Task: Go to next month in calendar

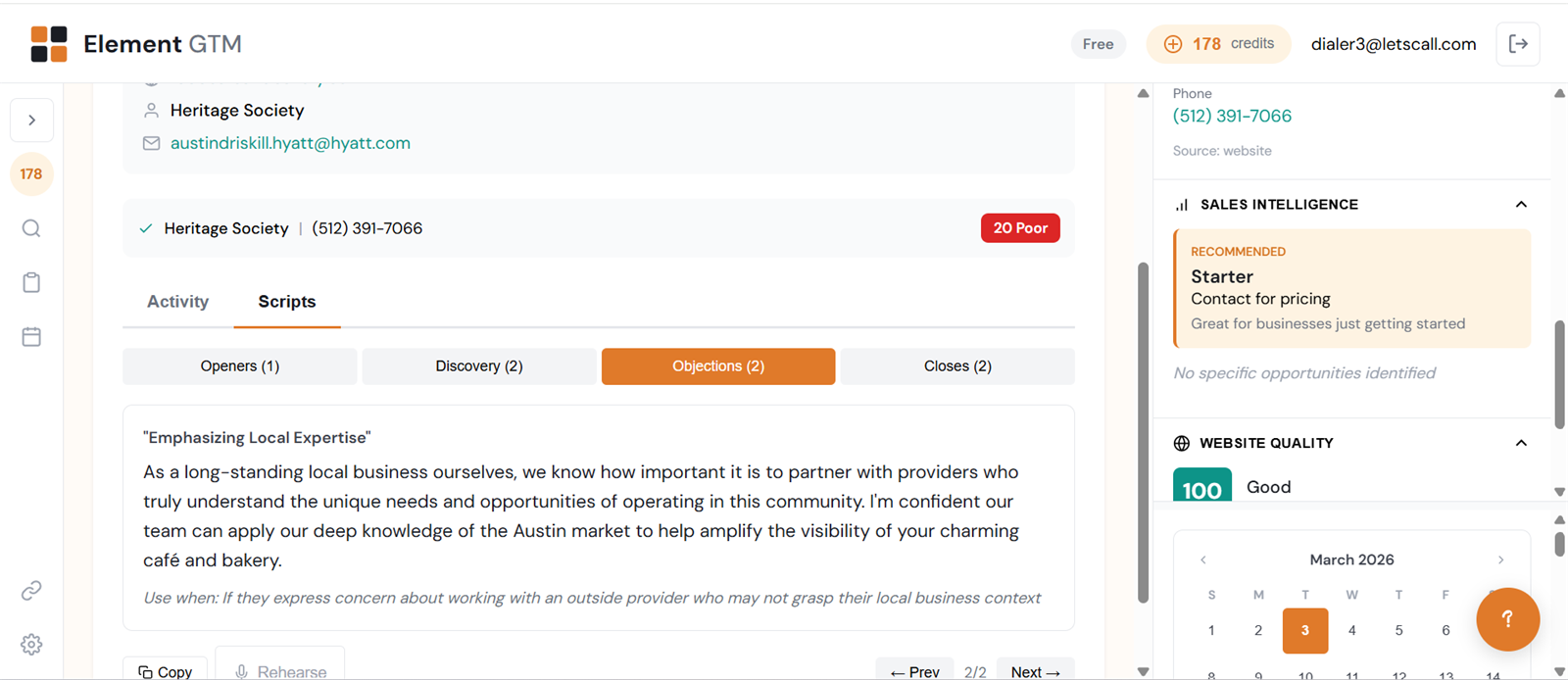Action: click(1500, 559)
